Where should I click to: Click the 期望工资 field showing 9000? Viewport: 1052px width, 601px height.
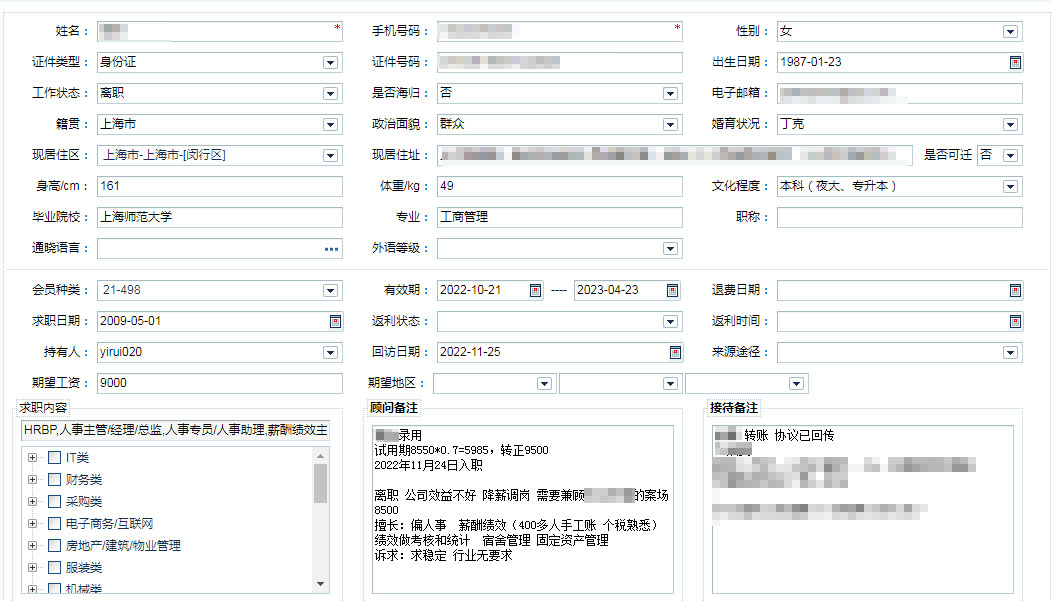[219, 383]
